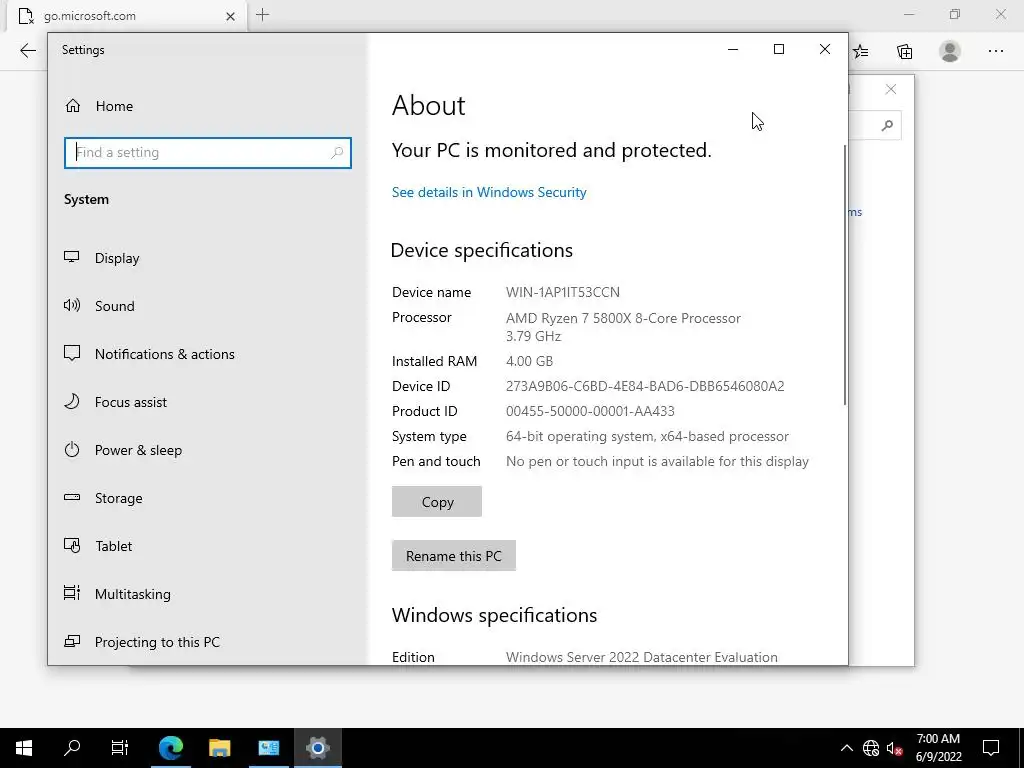Click the Device ID value 273A9B06-C6BD
1024x768 pixels.
(x=645, y=386)
